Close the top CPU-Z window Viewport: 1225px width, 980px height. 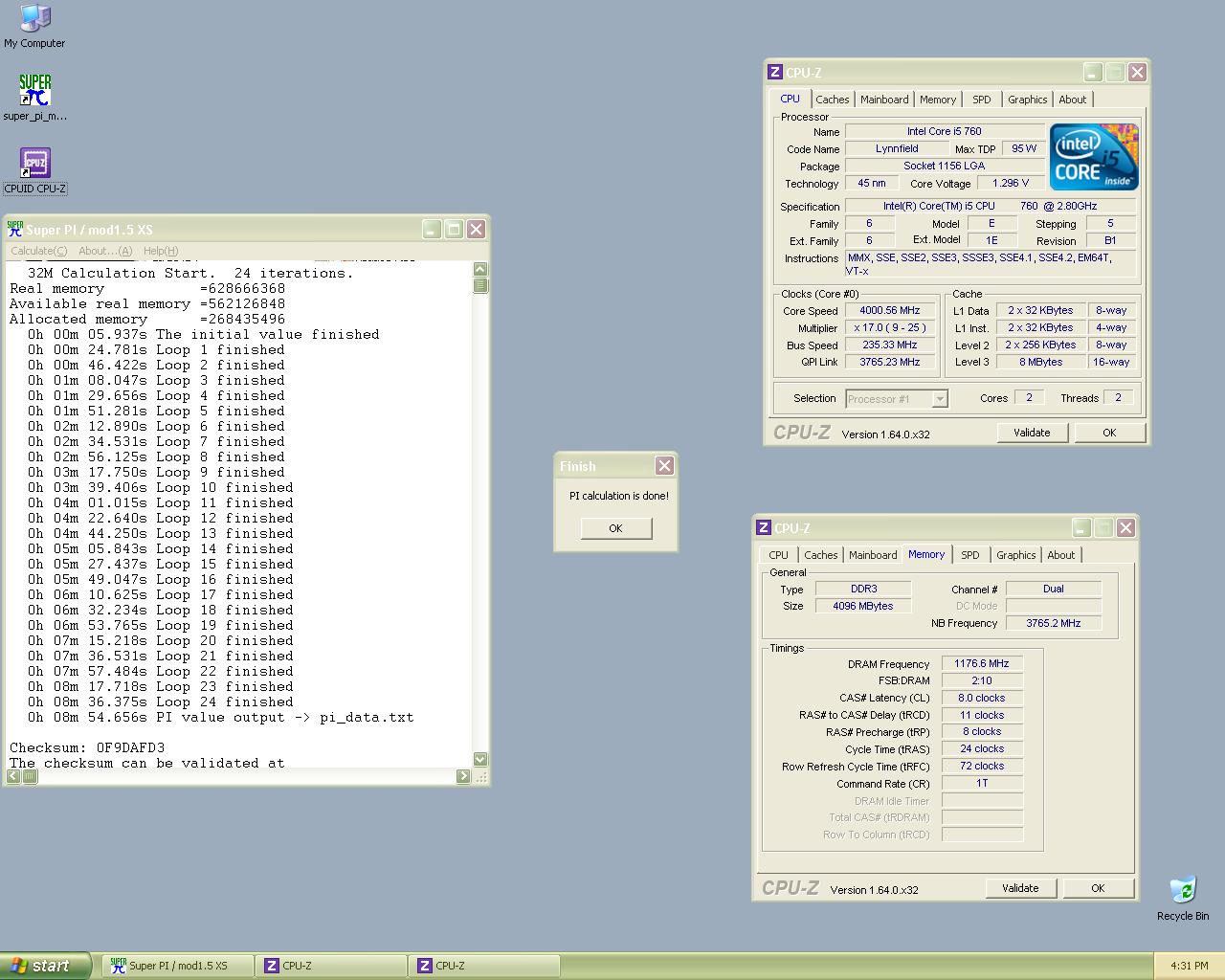[x=1137, y=72]
